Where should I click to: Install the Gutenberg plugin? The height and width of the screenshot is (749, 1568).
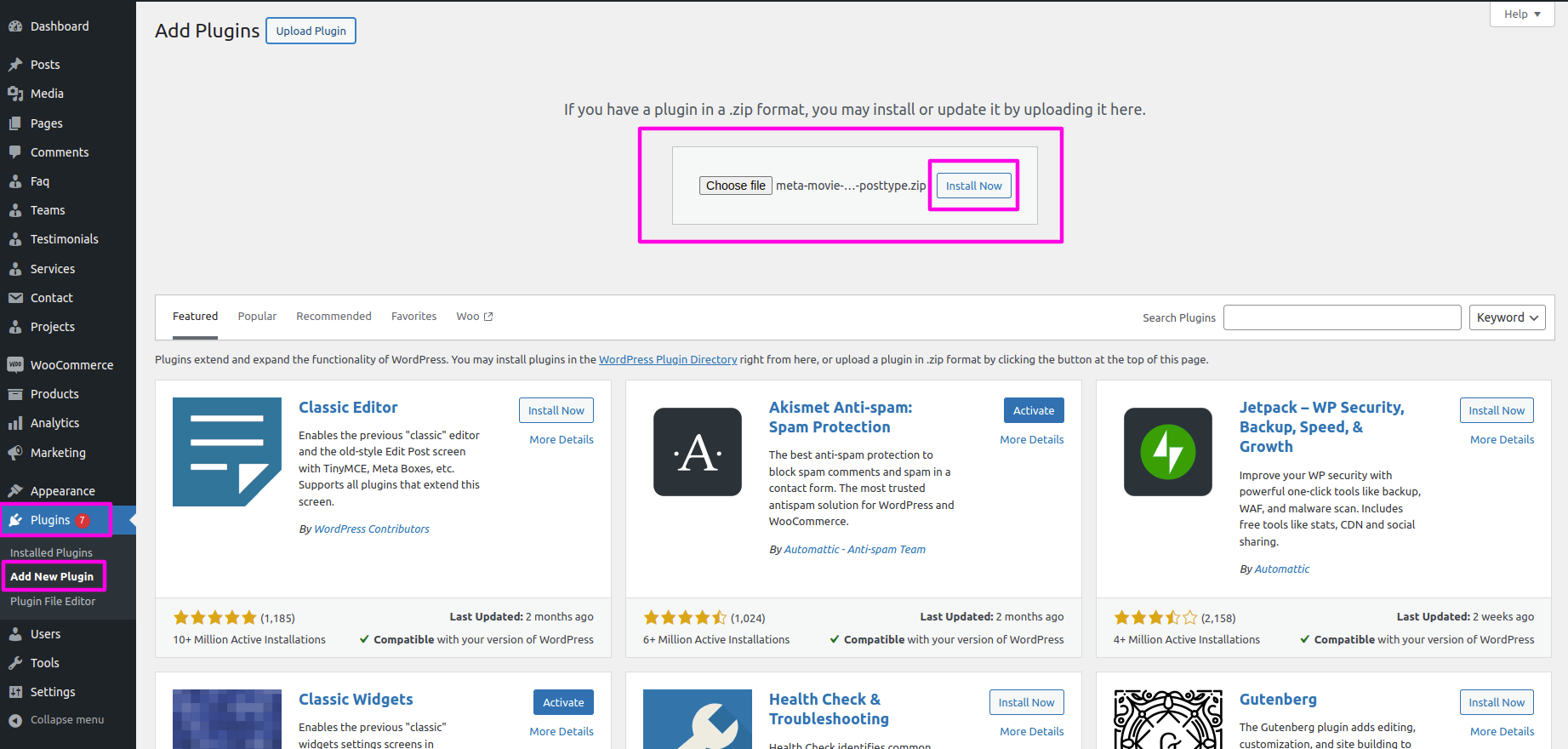coord(1497,702)
